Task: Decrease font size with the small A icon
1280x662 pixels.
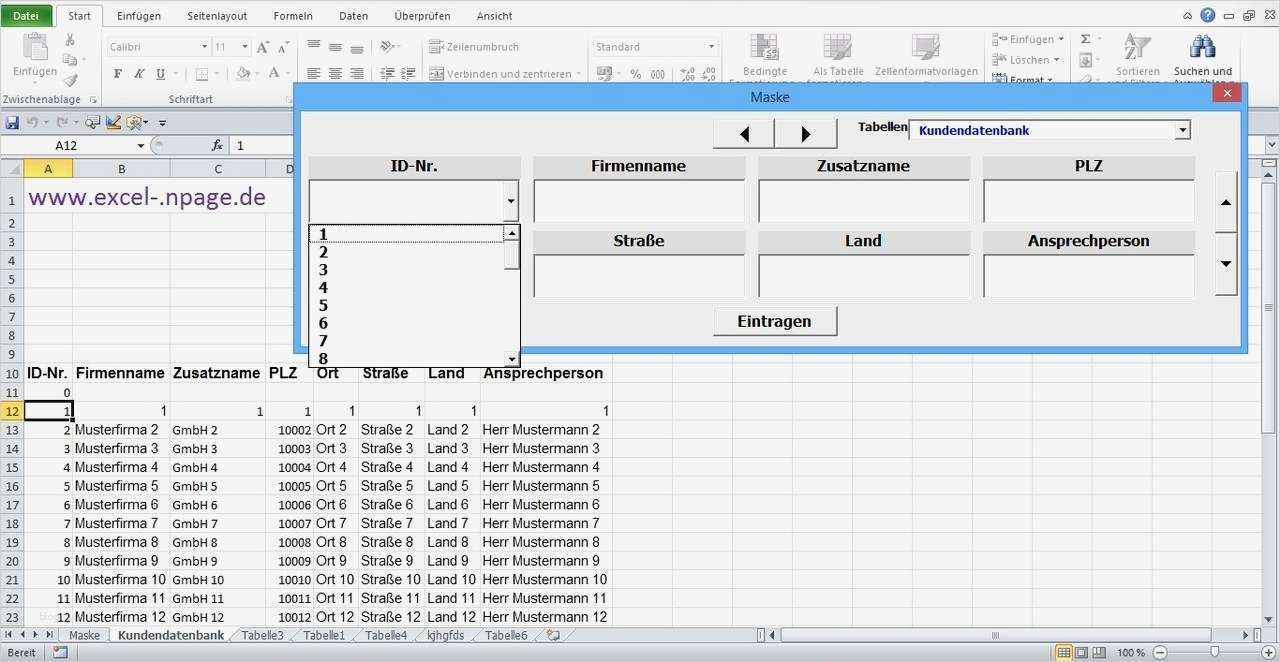Action: coord(284,47)
